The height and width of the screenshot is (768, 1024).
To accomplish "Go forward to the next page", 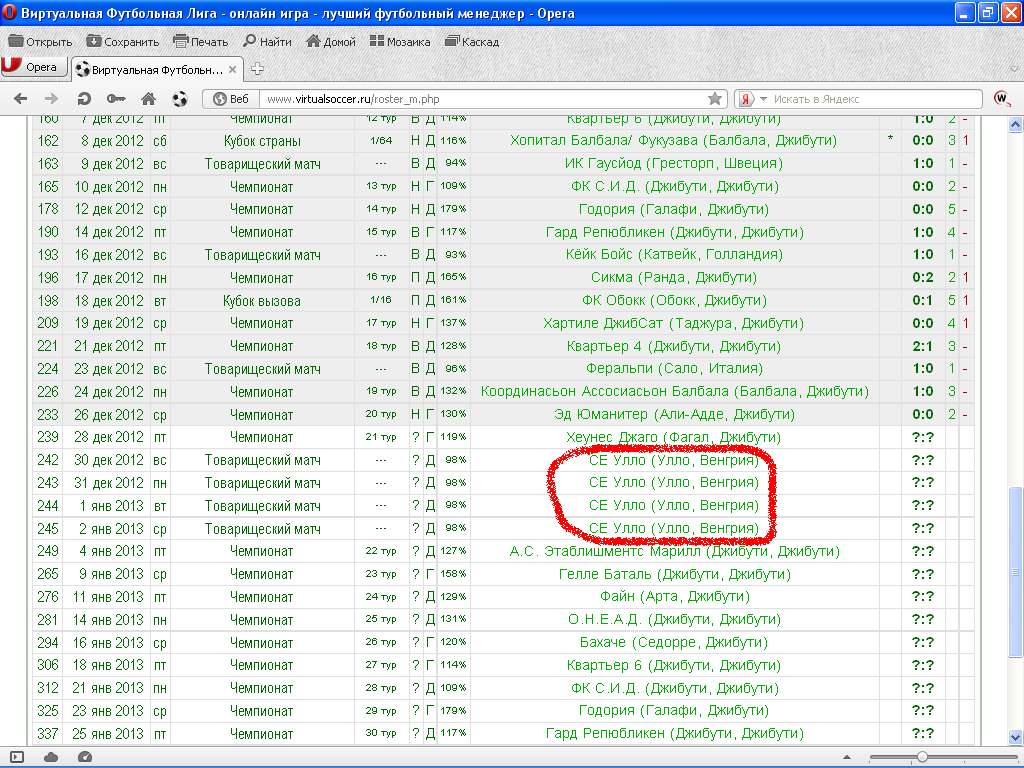I will click(51, 99).
